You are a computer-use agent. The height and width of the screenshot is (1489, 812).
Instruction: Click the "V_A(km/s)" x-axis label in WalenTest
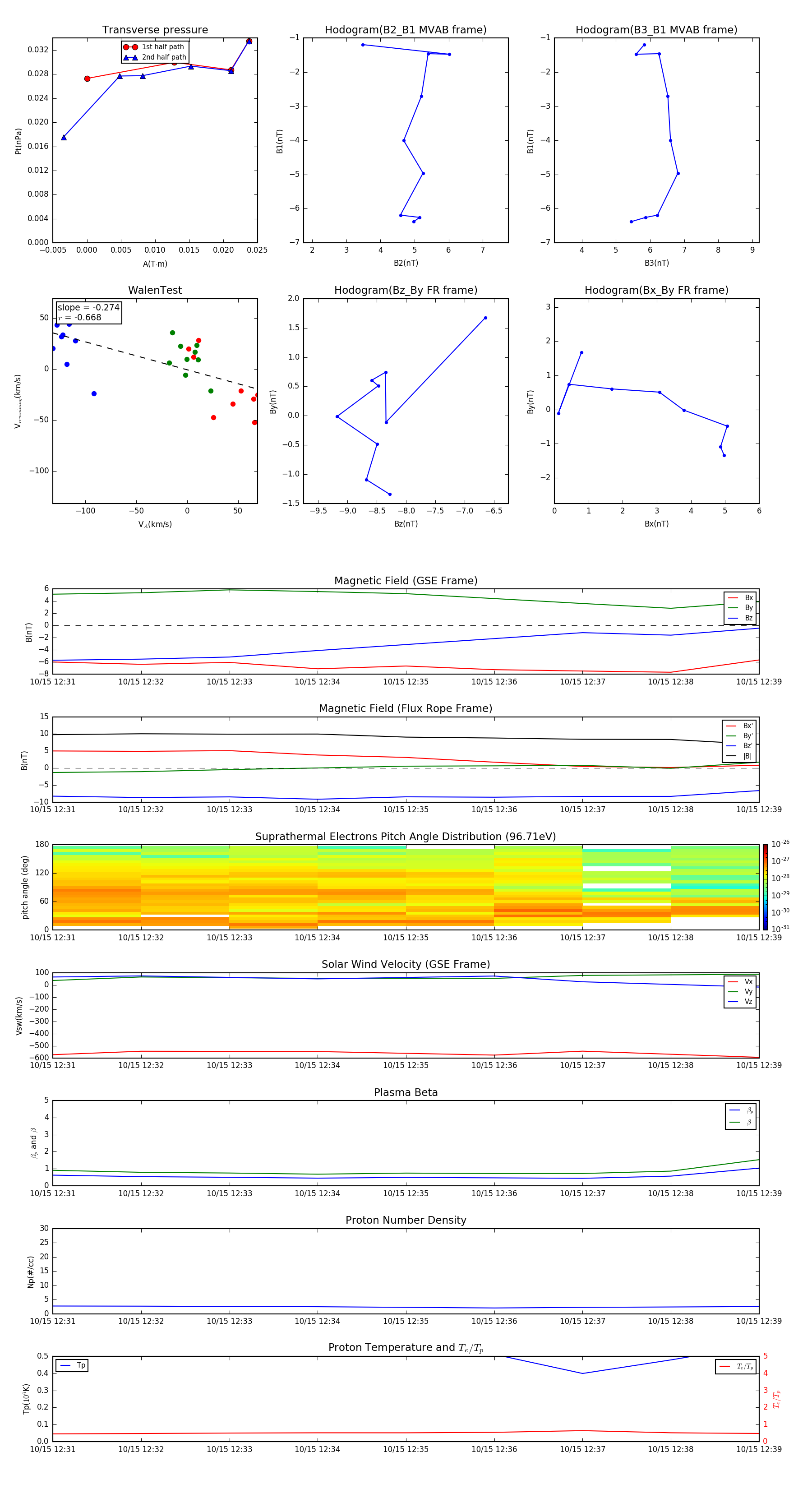(x=155, y=524)
